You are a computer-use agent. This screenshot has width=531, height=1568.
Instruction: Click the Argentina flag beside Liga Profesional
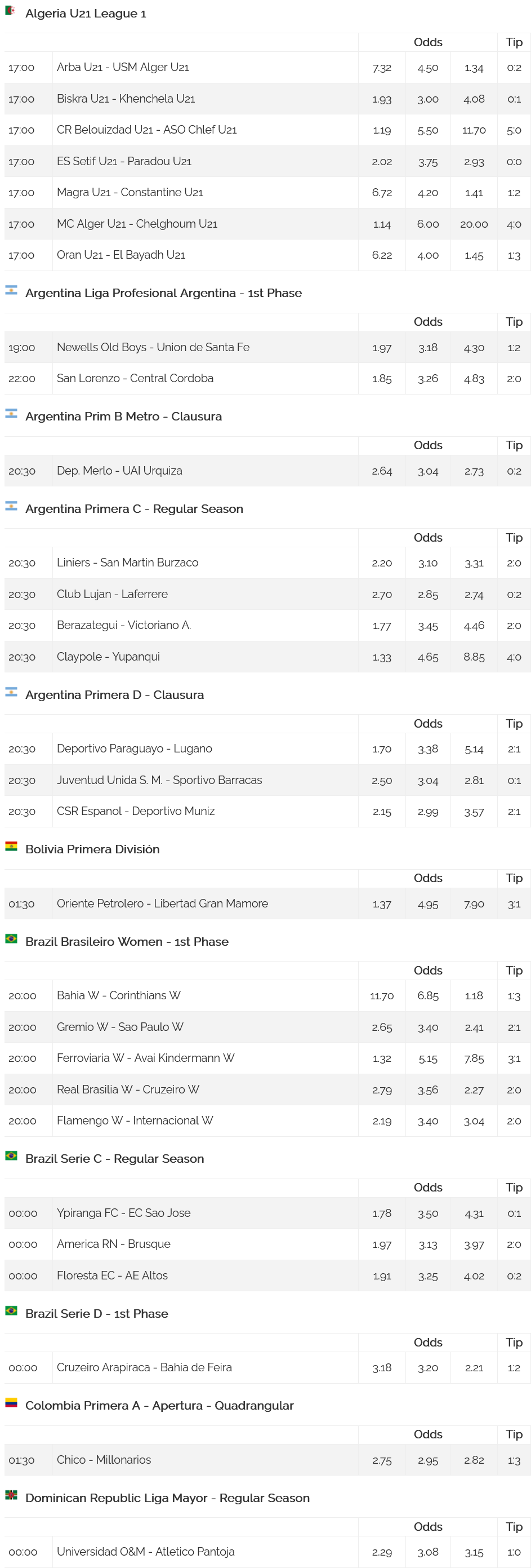[x=11, y=290]
